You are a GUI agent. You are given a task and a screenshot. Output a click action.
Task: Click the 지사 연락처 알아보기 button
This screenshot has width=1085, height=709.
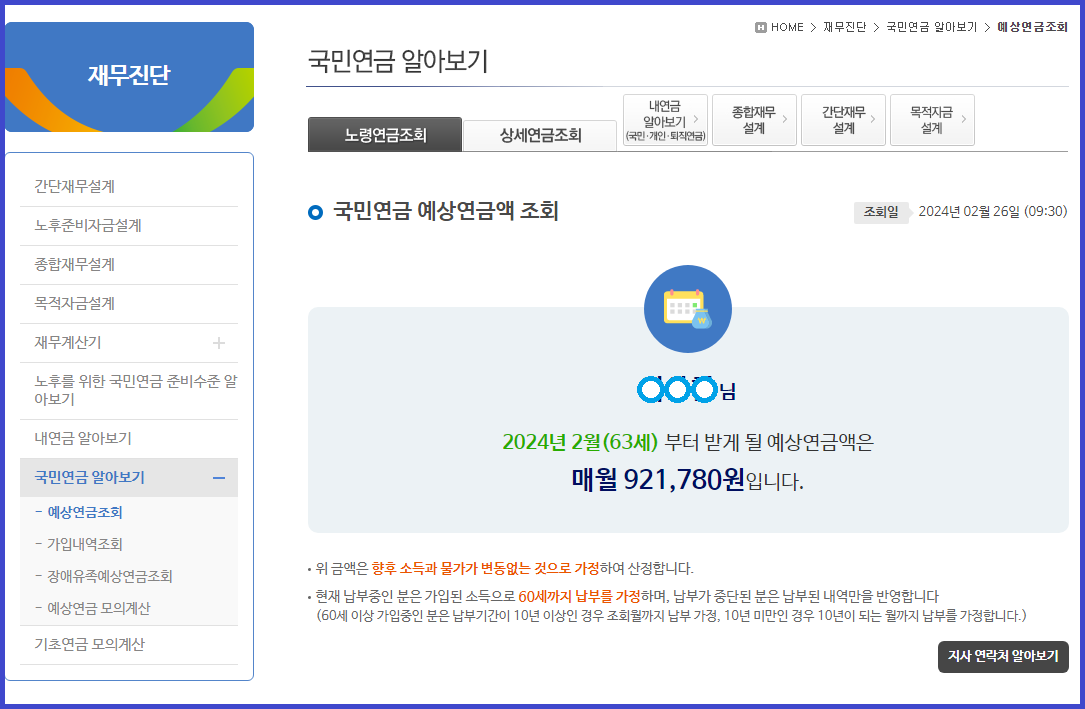point(1003,657)
